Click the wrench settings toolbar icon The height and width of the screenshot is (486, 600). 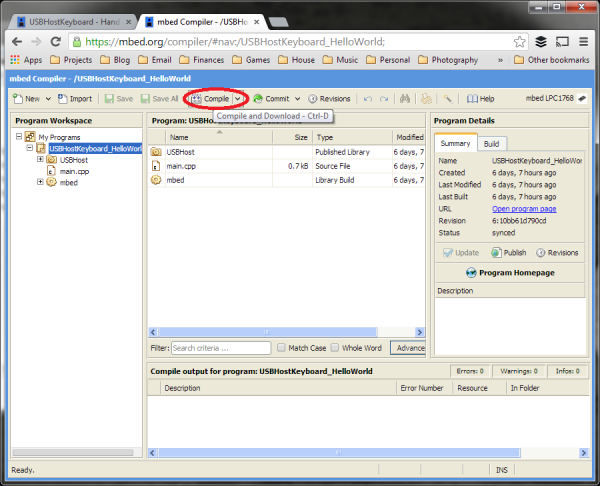point(448,99)
